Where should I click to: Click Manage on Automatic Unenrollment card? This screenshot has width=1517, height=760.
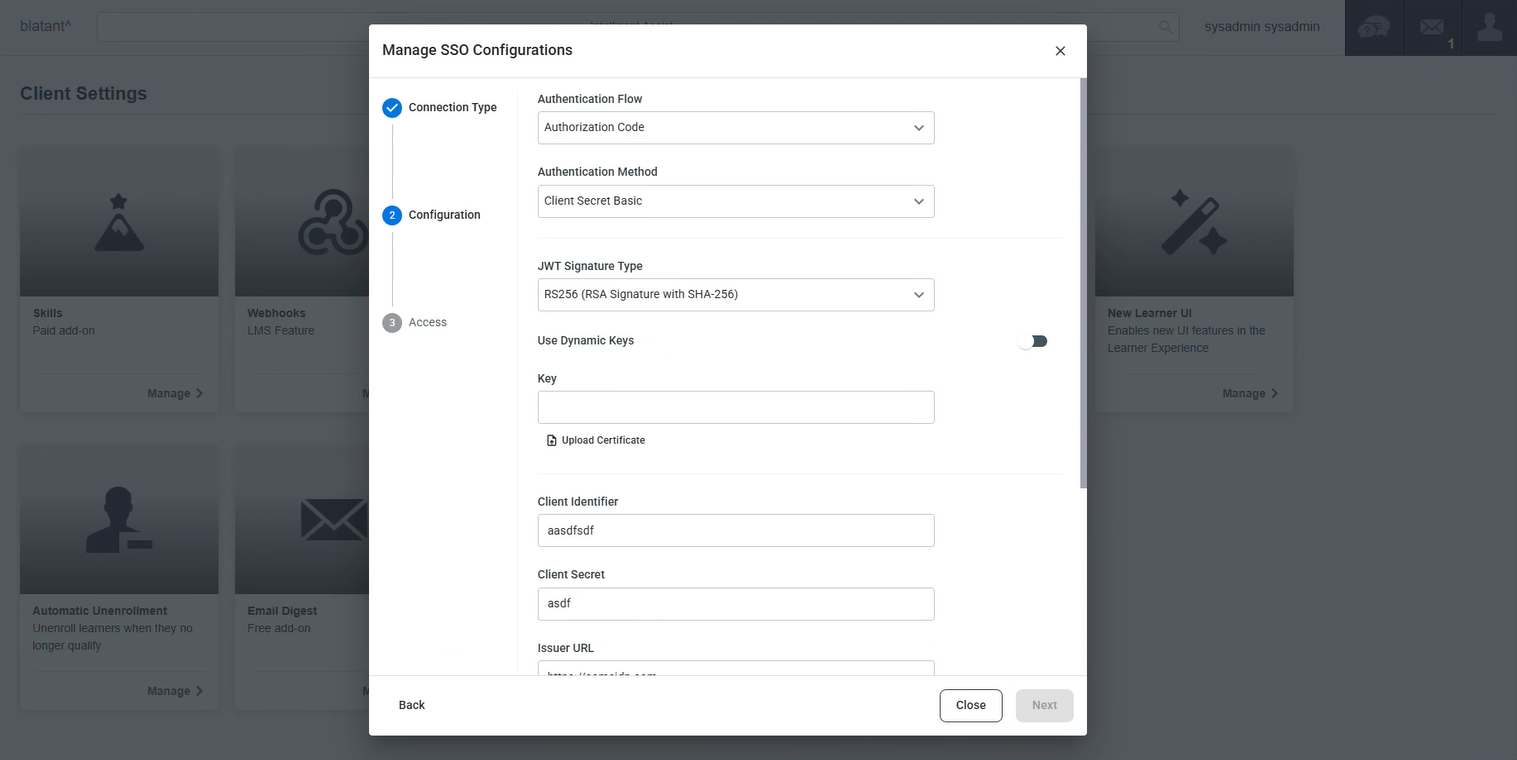point(175,691)
